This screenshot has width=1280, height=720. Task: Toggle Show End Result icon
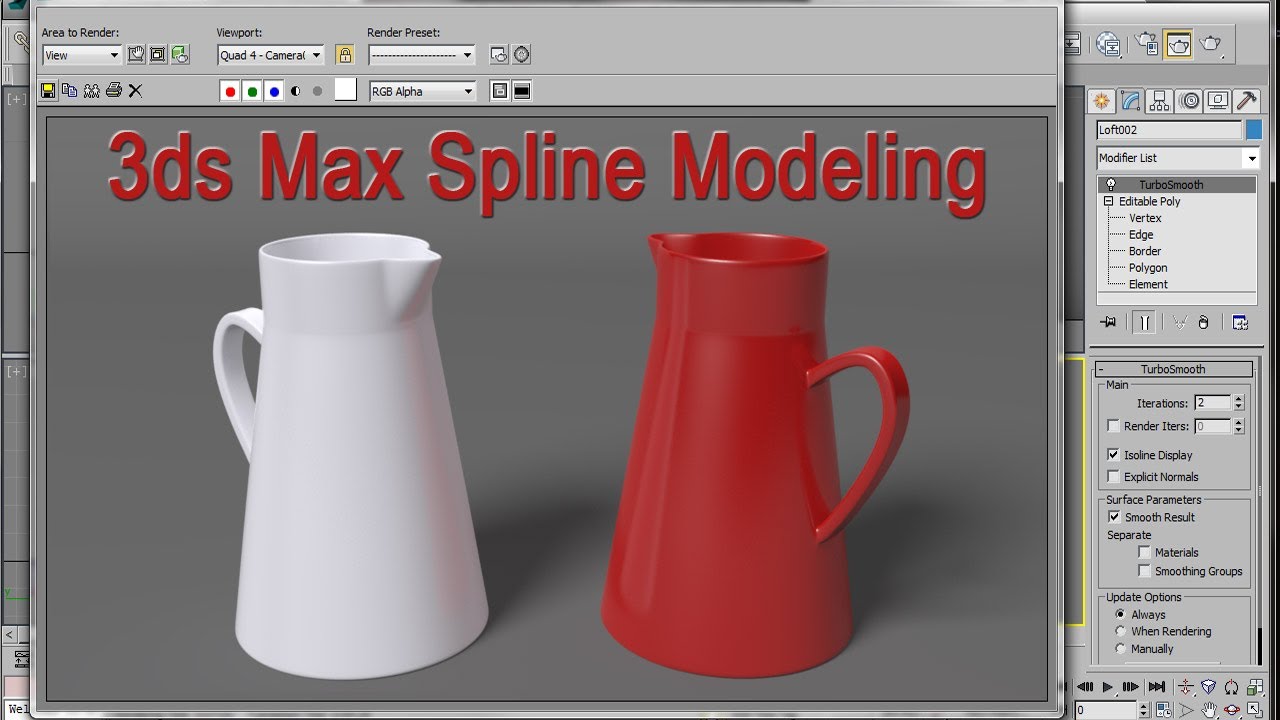click(x=1144, y=322)
